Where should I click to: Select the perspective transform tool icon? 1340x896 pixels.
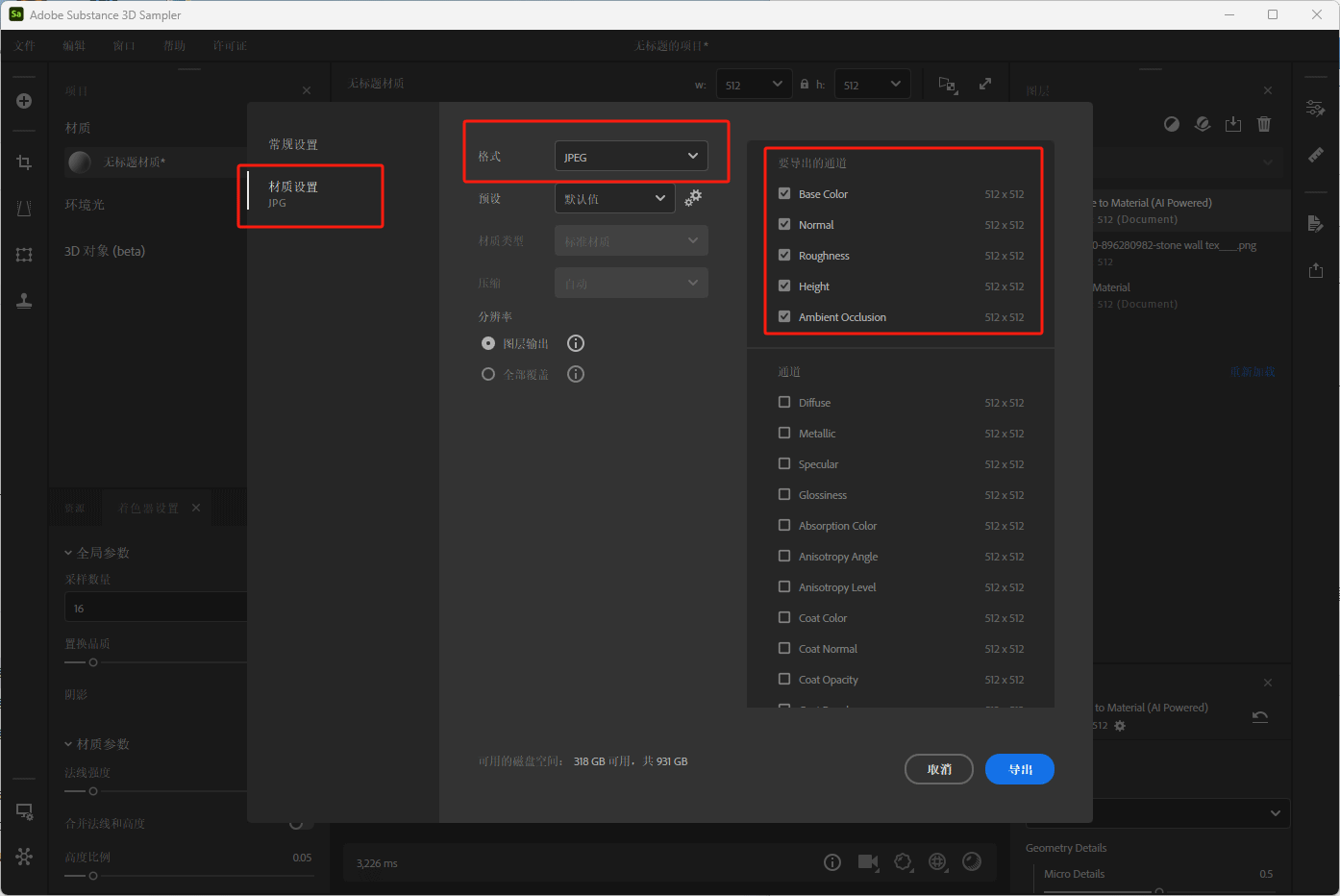coord(24,209)
